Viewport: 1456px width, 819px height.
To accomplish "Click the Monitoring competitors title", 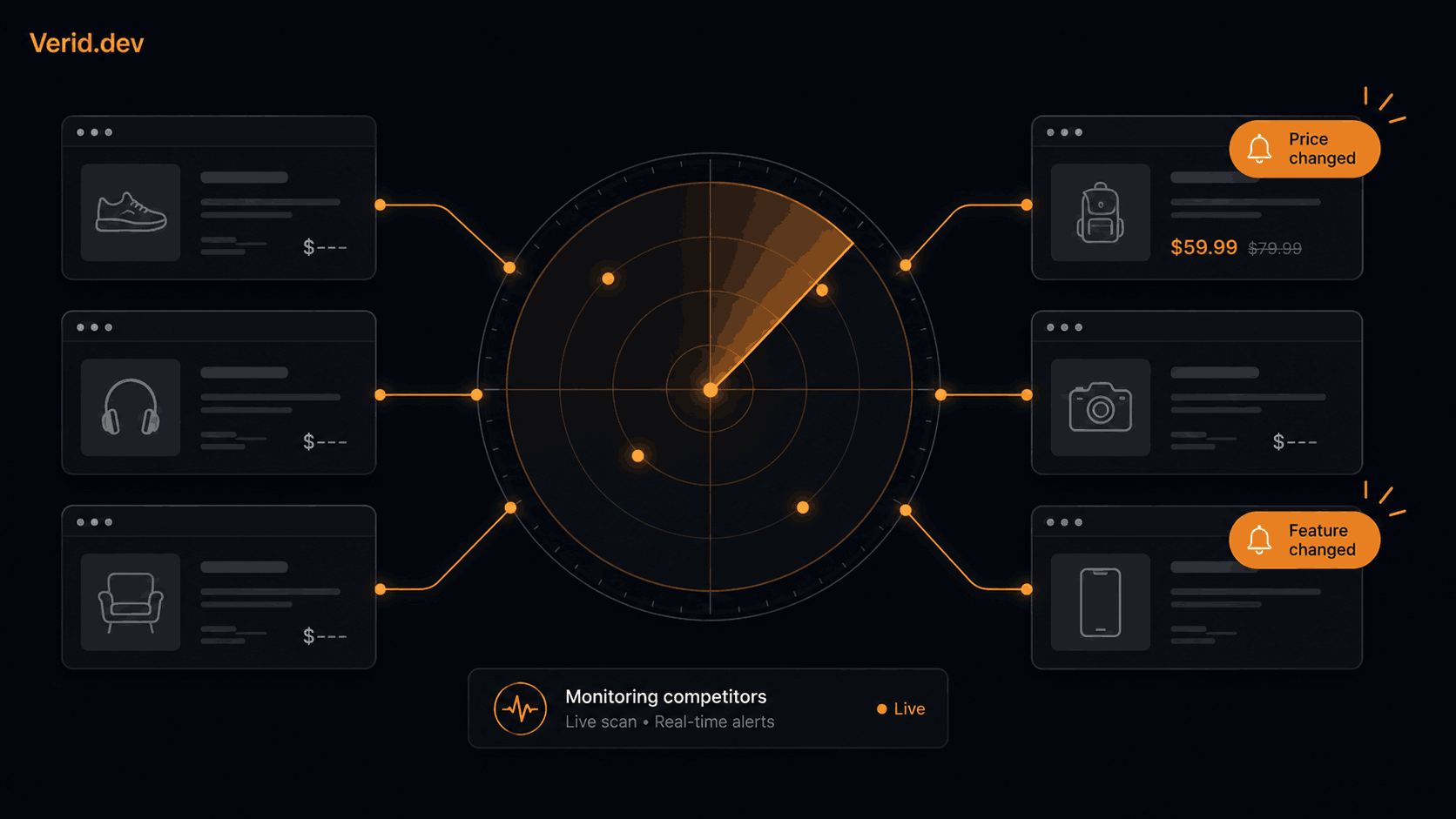I will pyautogui.click(x=666, y=696).
